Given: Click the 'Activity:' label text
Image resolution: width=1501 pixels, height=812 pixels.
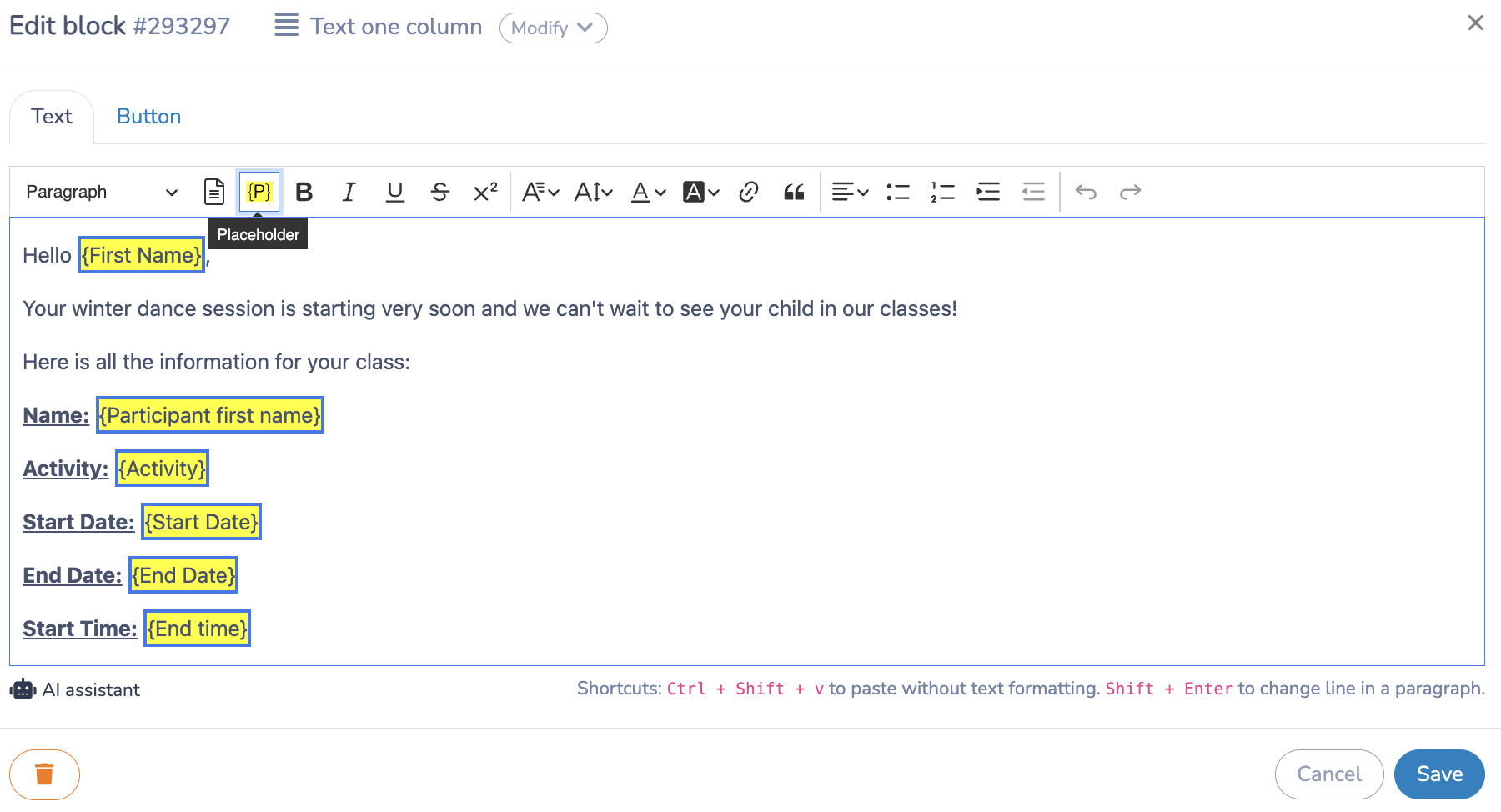Looking at the screenshot, I should point(65,469).
